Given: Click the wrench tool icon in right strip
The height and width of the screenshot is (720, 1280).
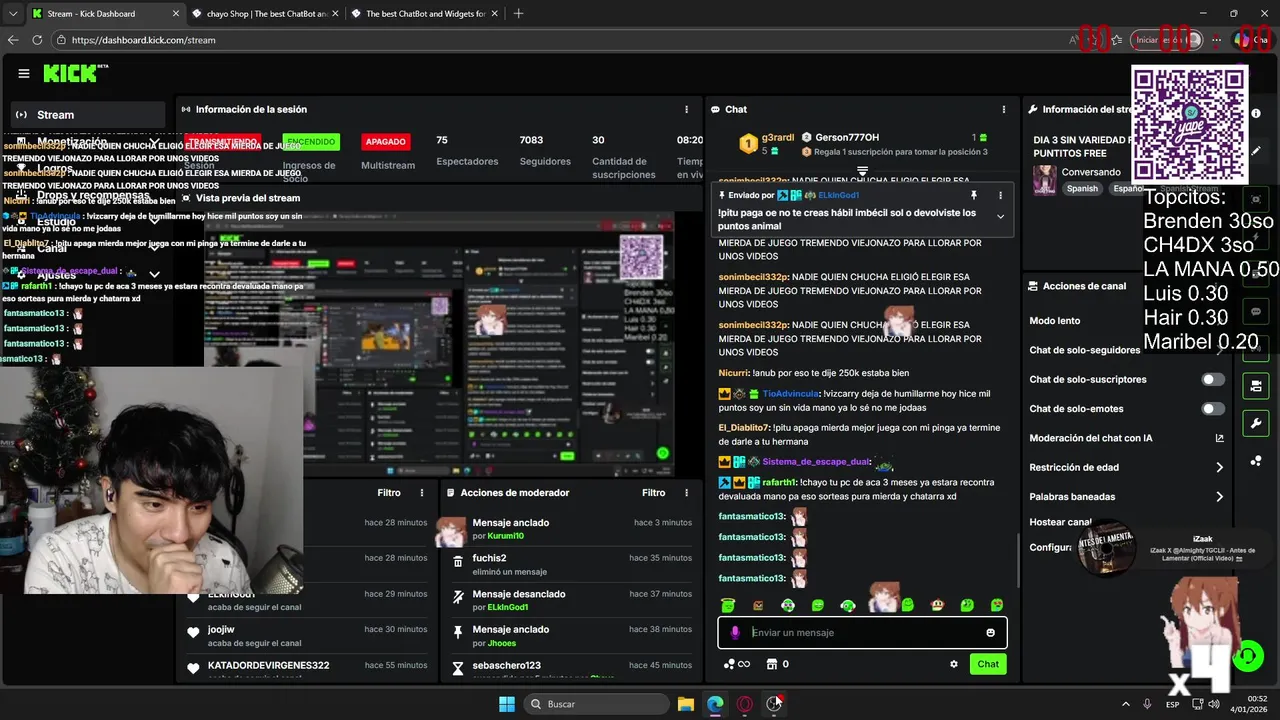Looking at the screenshot, I should click(1256, 423).
